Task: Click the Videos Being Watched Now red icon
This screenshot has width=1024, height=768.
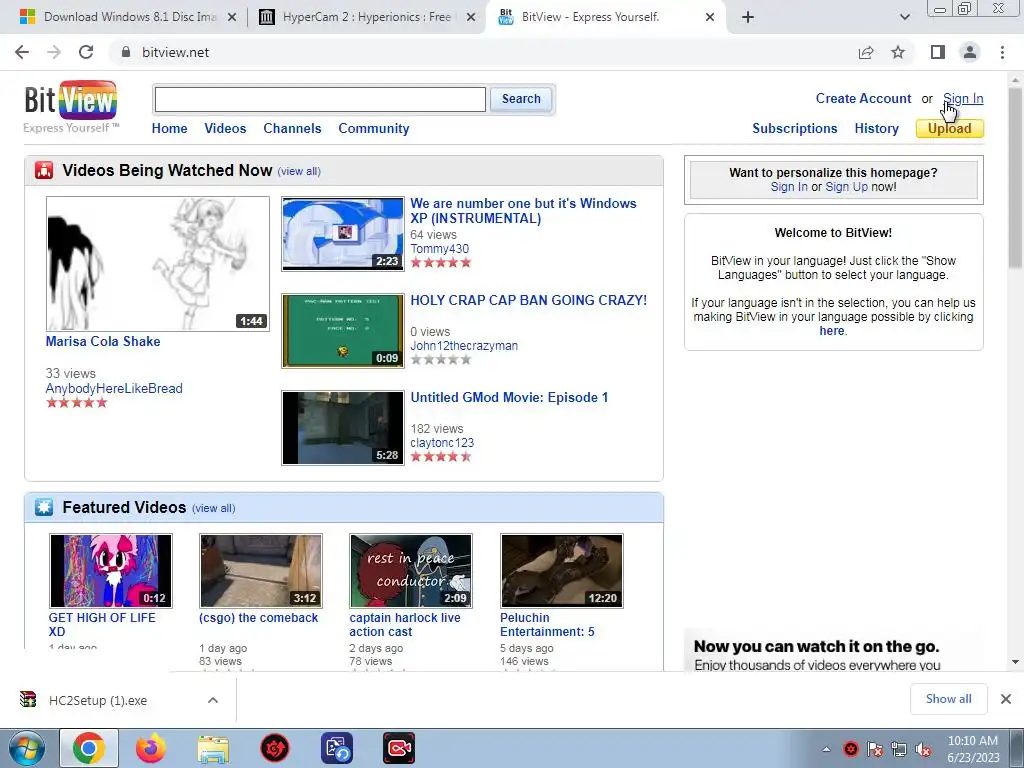Action: [x=44, y=170]
